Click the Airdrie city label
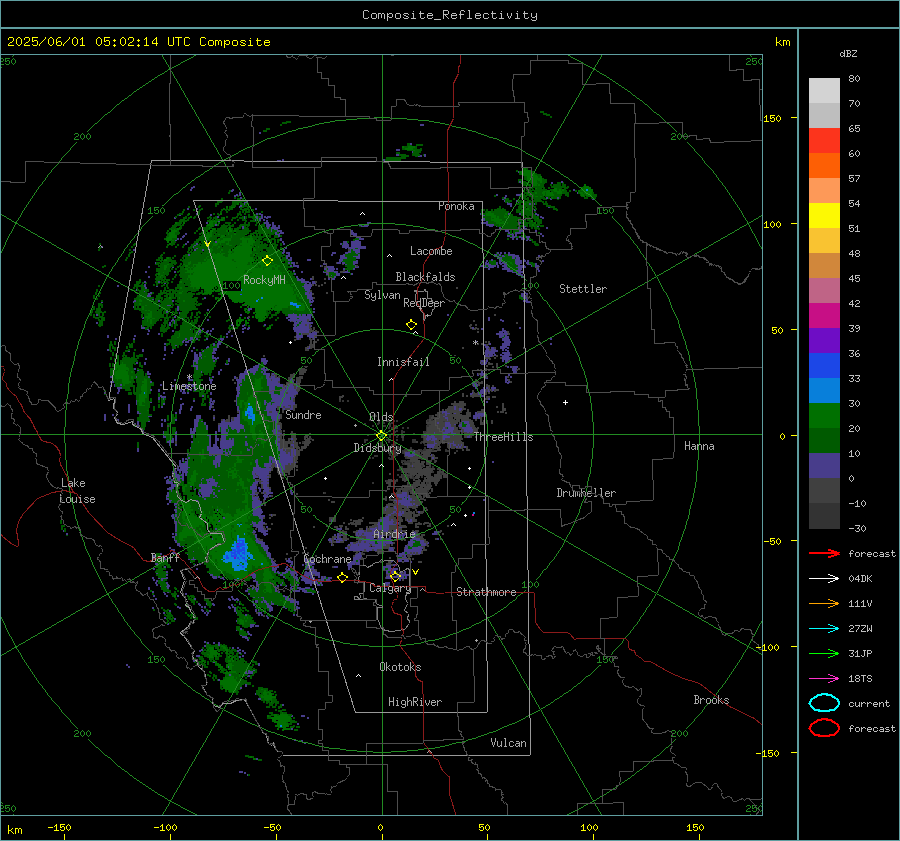 [x=394, y=534]
